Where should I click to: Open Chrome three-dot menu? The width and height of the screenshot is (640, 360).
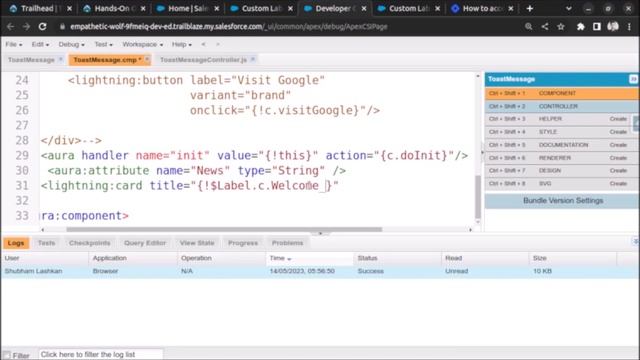[629, 27]
